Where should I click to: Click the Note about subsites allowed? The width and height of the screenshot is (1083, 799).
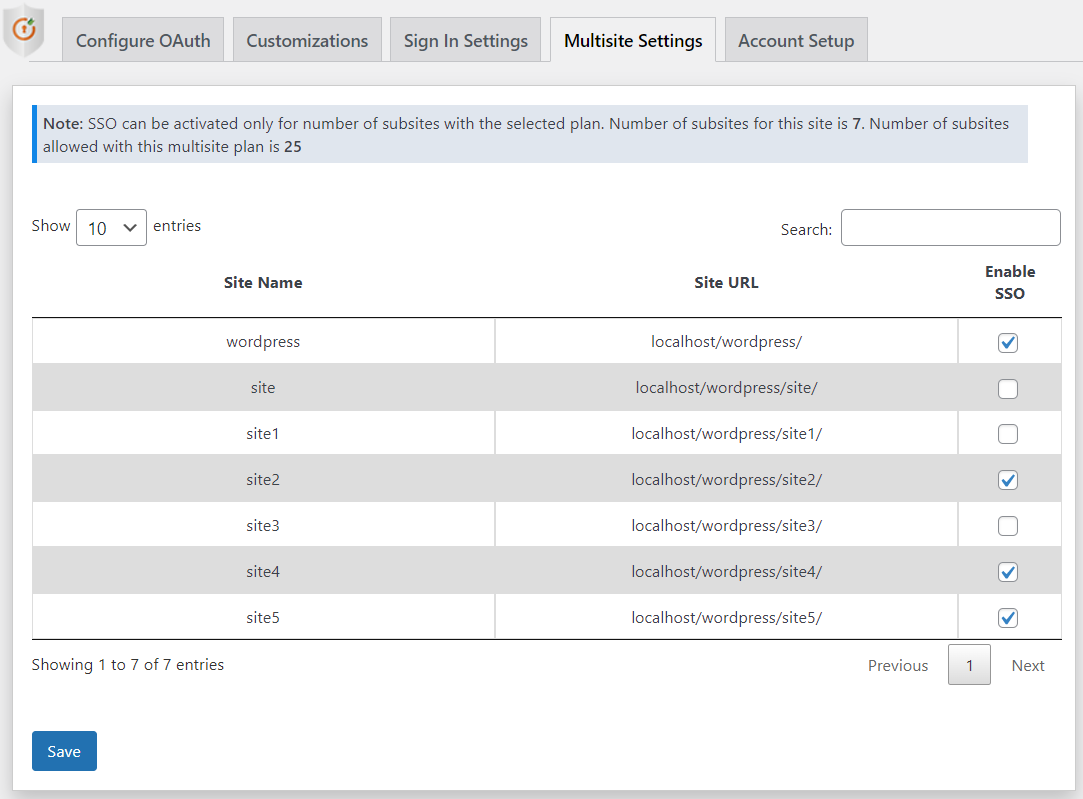[530, 134]
